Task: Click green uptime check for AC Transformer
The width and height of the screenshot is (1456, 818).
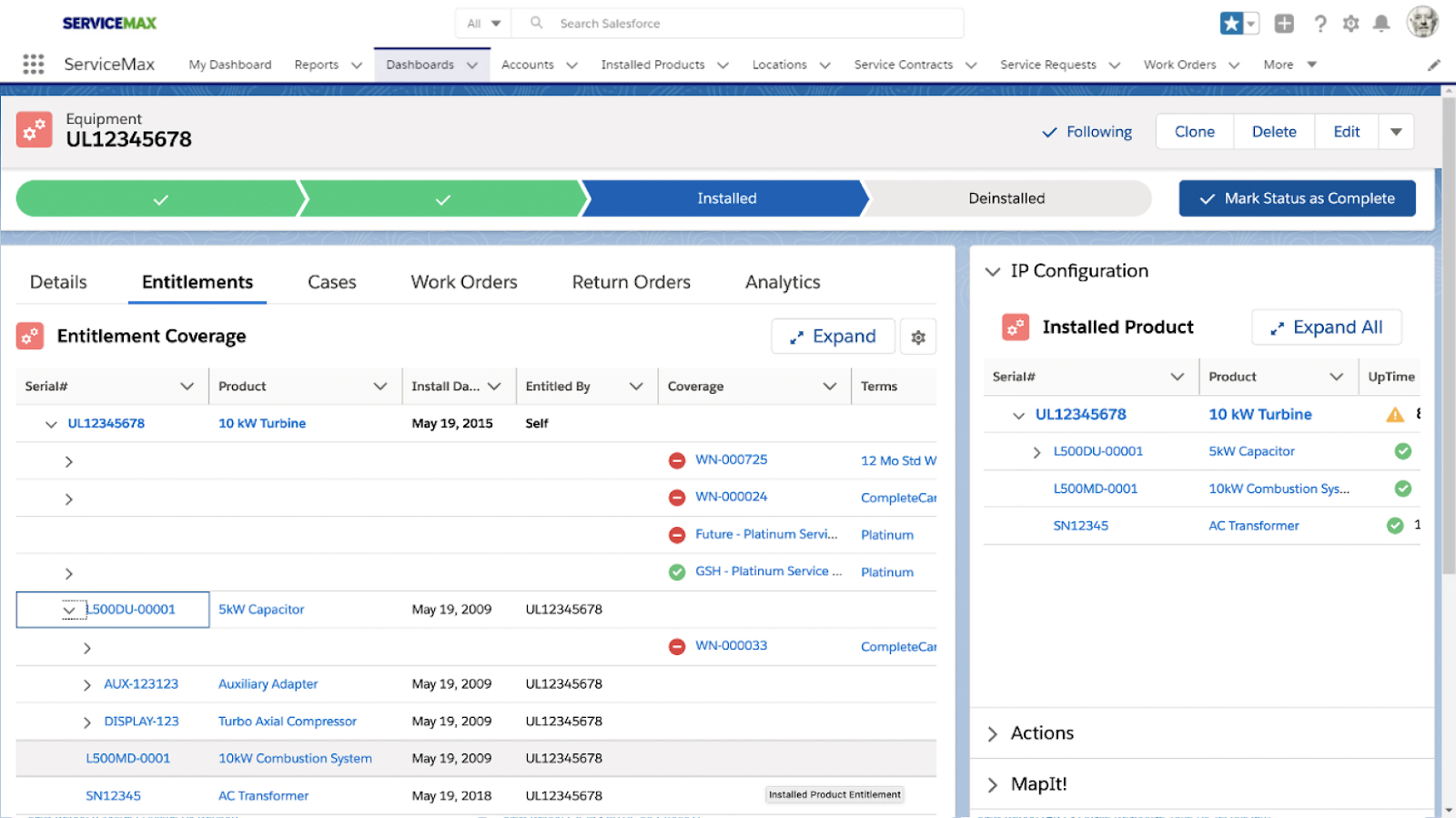Action: coord(1395,525)
